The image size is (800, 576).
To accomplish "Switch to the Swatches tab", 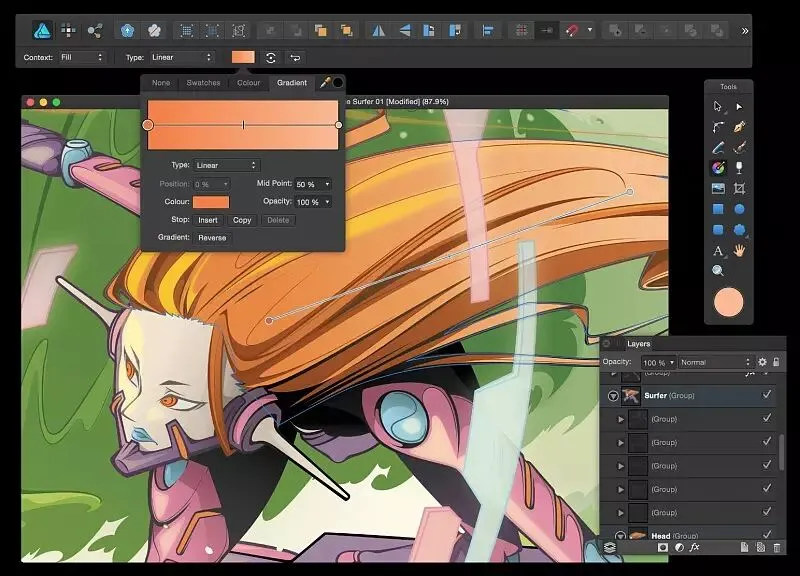I will coord(203,83).
